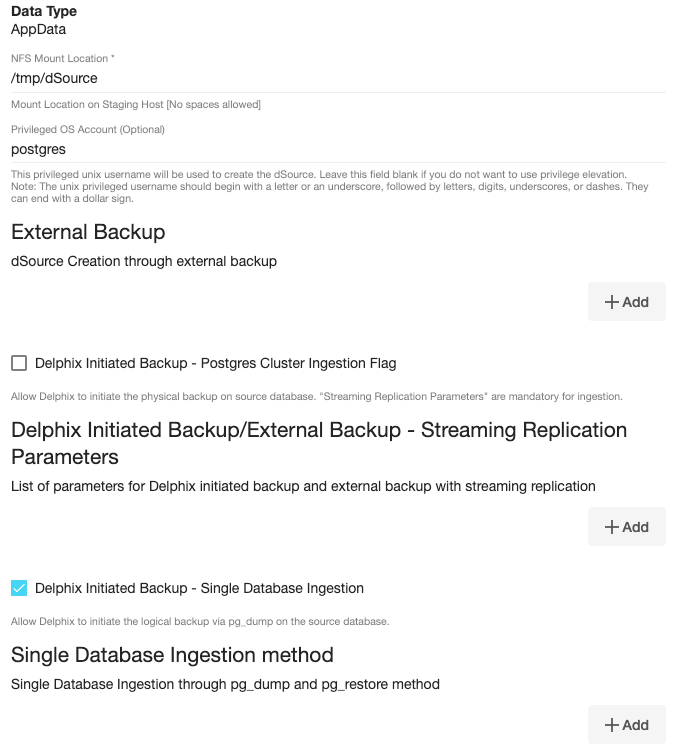Click the Streaming Replication Parameters section heading
The image size is (674, 752).
(x=319, y=443)
